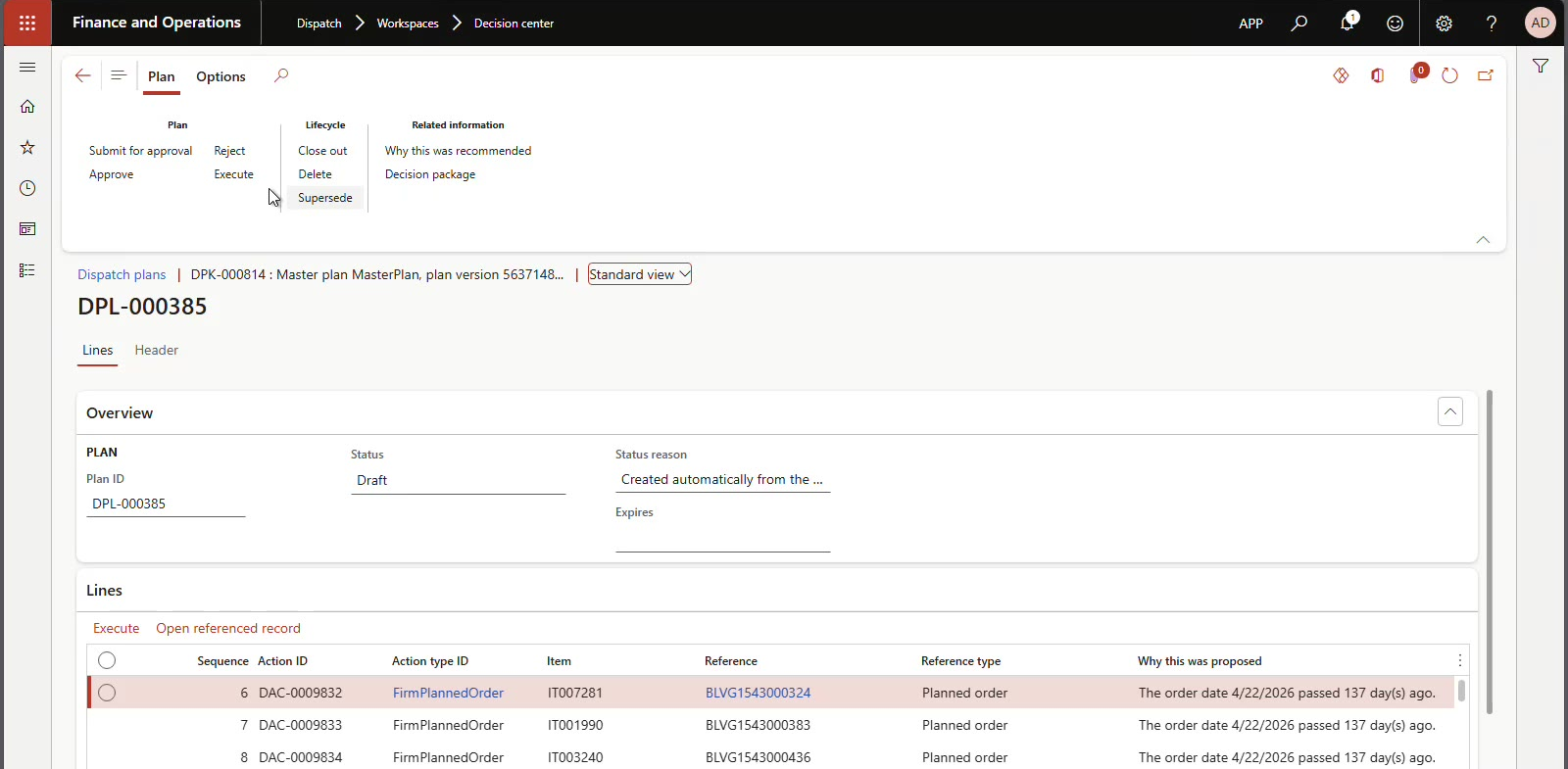Viewport: 1568px width, 769px height.
Task: Open Recent clock icon in the sidebar
Action: (x=27, y=188)
